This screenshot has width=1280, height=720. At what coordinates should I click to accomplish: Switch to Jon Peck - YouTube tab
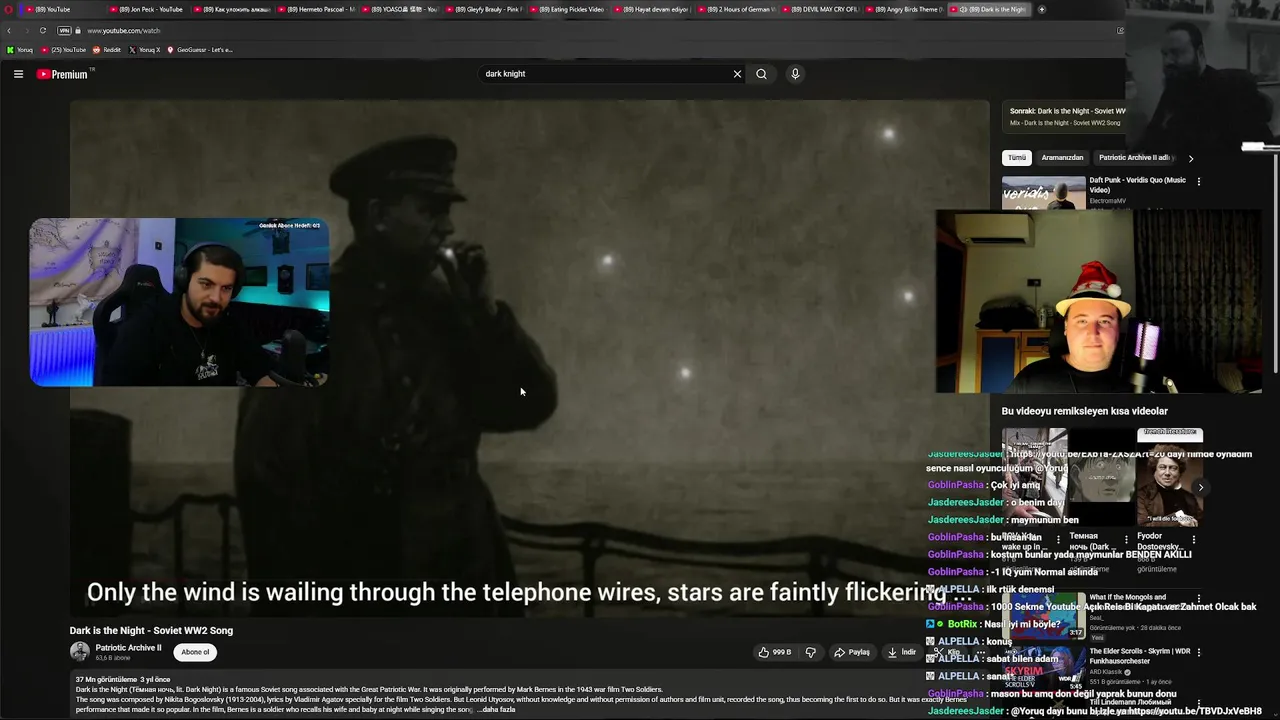(146, 9)
